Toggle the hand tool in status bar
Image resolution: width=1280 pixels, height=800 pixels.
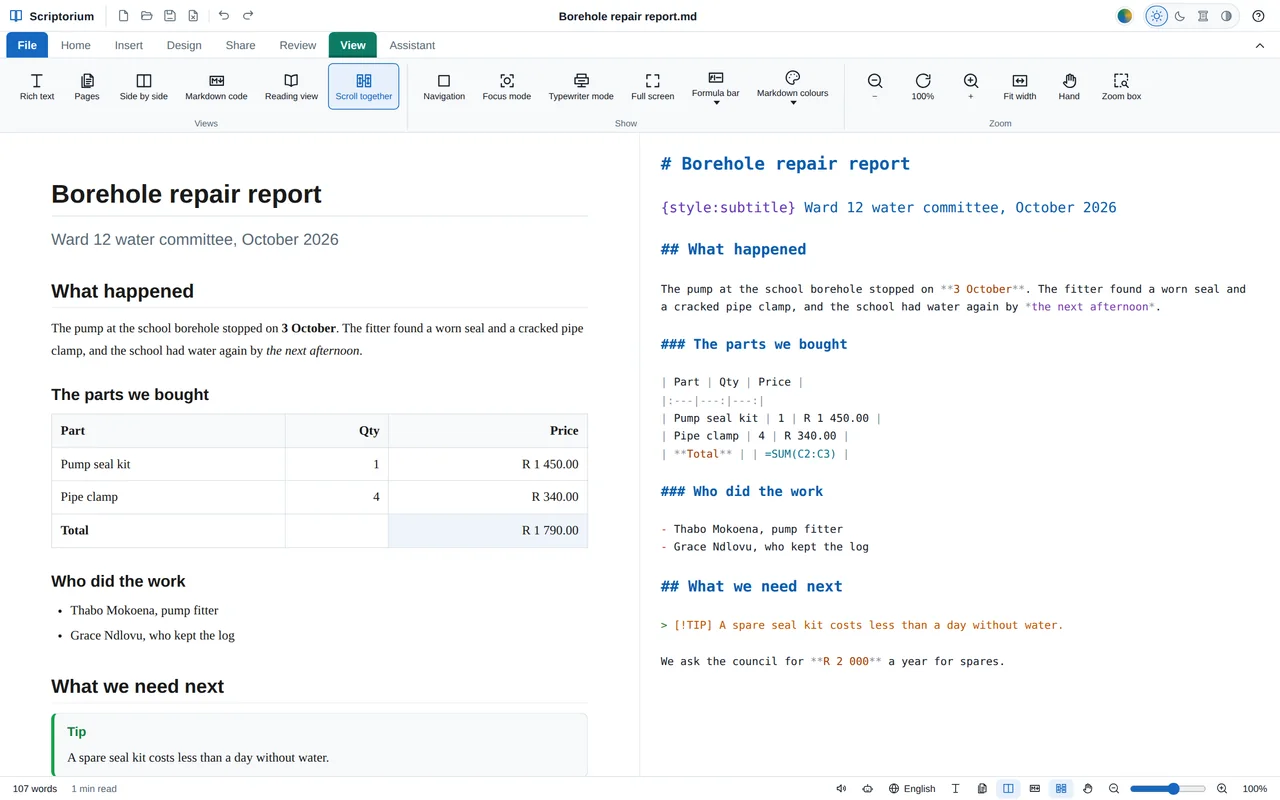(1088, 789)
